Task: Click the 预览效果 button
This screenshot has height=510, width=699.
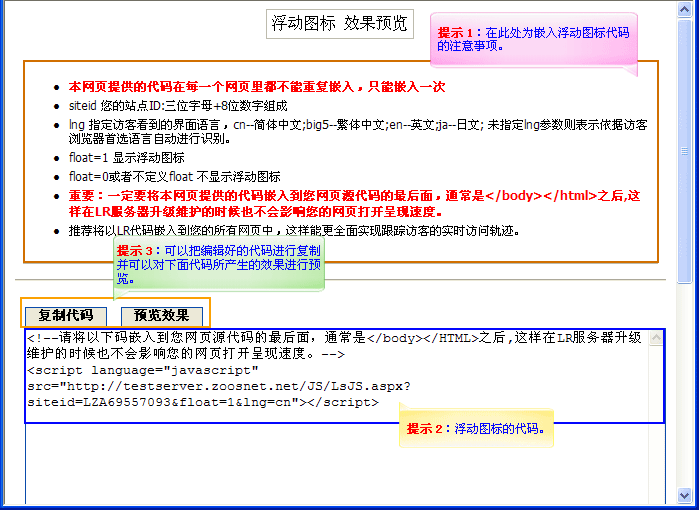Action: [x=162, y=316]
